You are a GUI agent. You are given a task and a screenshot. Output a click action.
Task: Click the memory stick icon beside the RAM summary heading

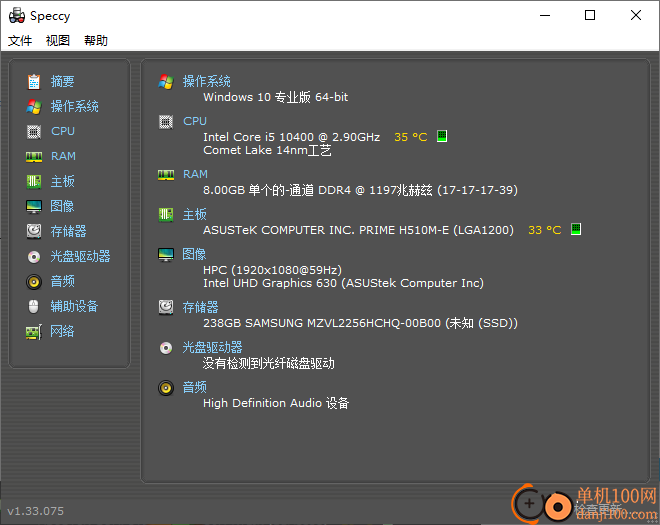(166, 175)
